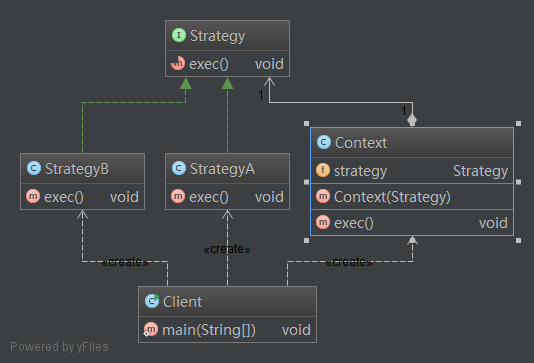Click the StrategyB class icon
Image resolution: width=534 pixels, height=363 pixels.
tap(34, 168)
